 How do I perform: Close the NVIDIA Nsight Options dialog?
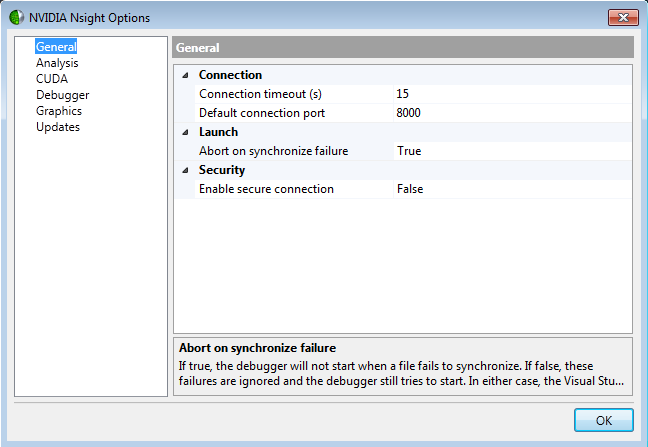click(623, 17)
